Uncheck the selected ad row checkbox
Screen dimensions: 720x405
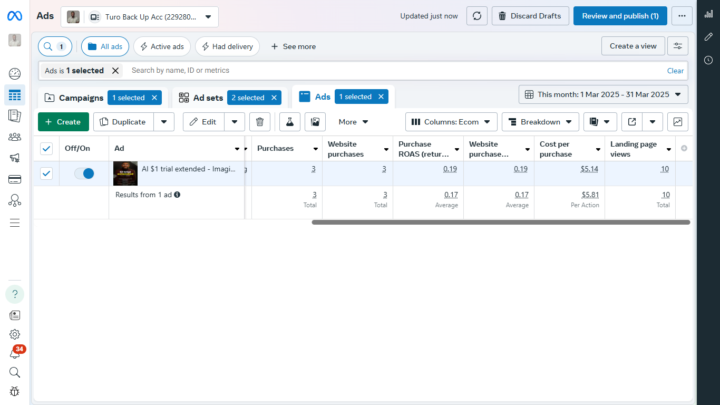pyautogui.click(x=46, y=174)
